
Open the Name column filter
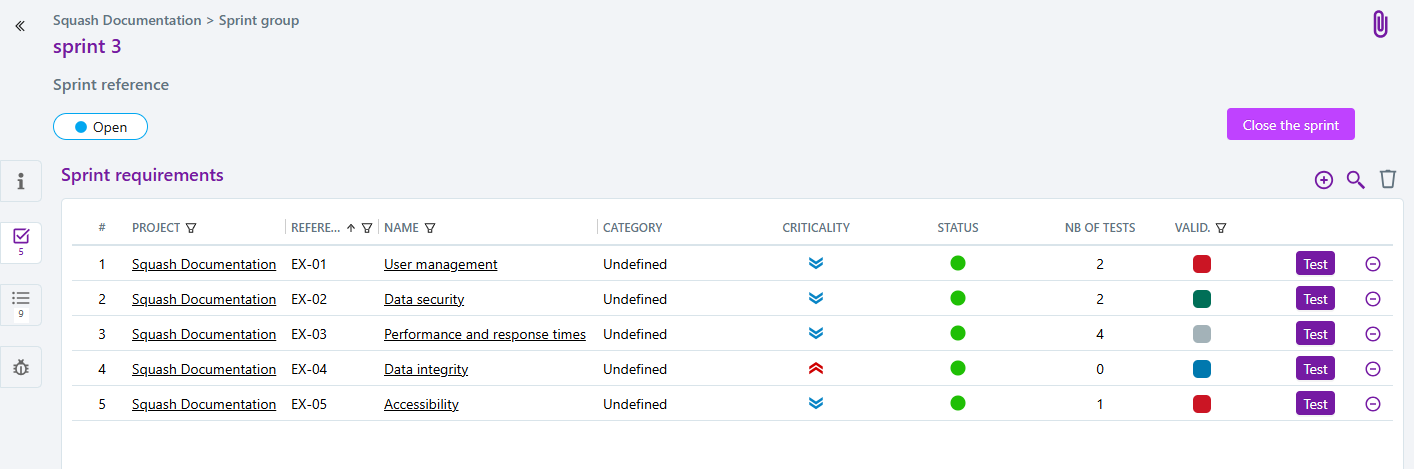pyautogui.click(x=430, y=228)
